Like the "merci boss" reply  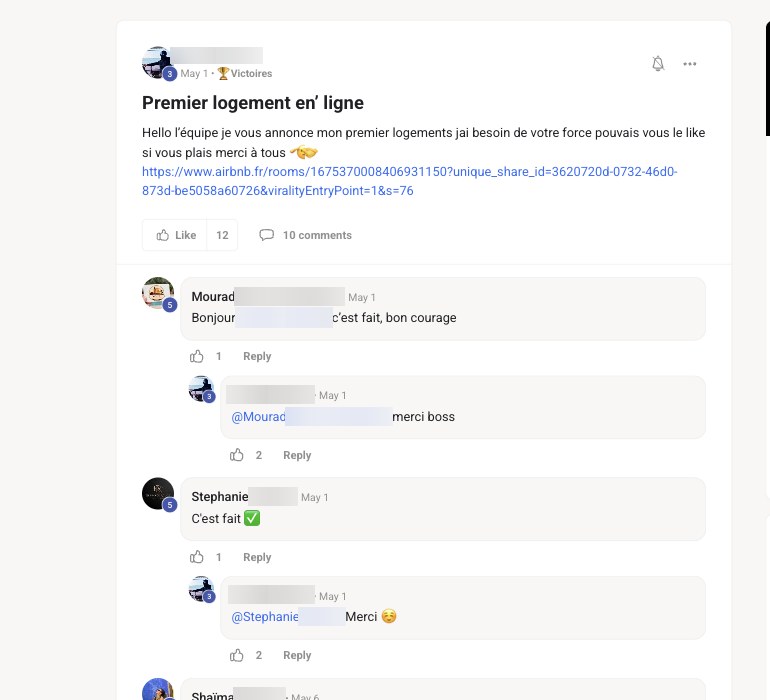point(237,455)
